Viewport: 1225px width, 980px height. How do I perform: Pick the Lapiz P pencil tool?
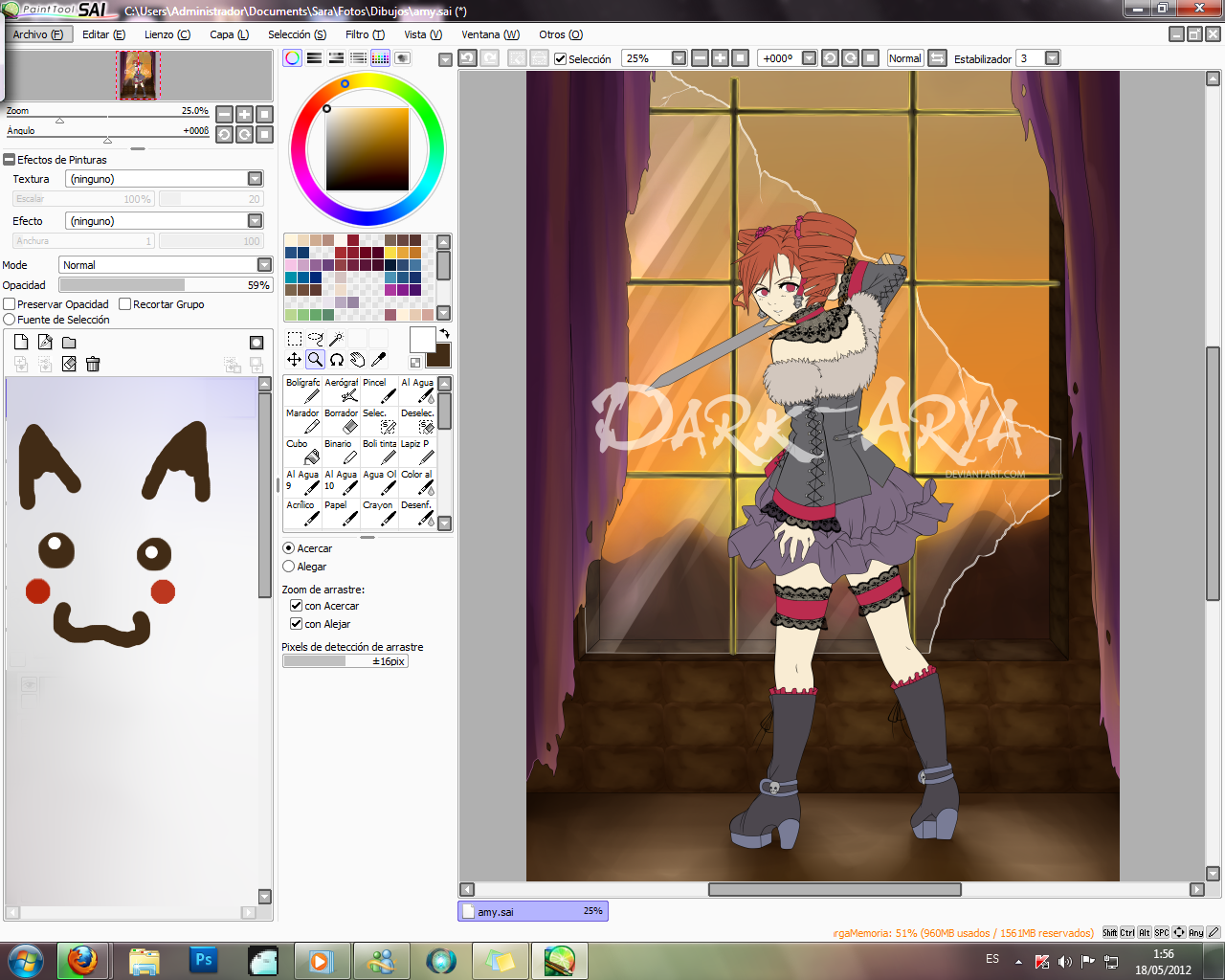point(417,452)
